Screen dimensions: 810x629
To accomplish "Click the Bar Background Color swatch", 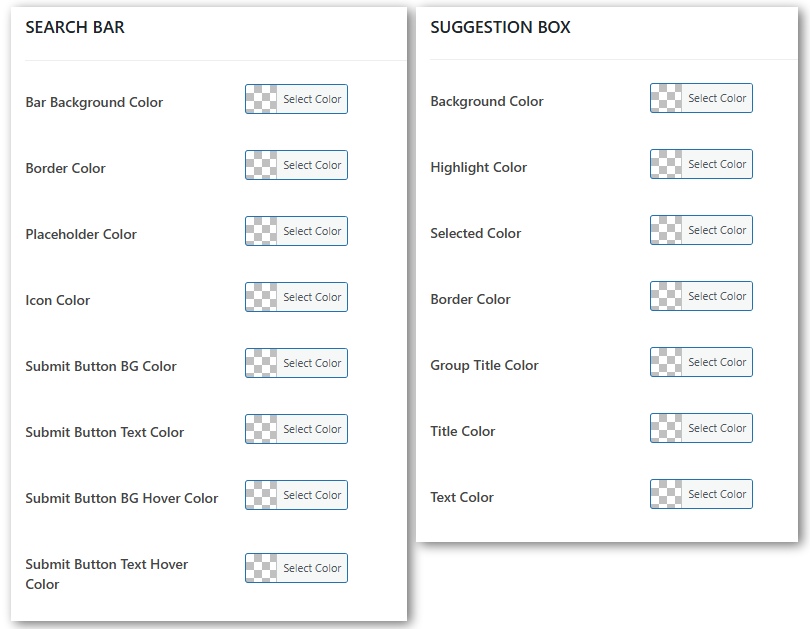I will pos(296,100).
